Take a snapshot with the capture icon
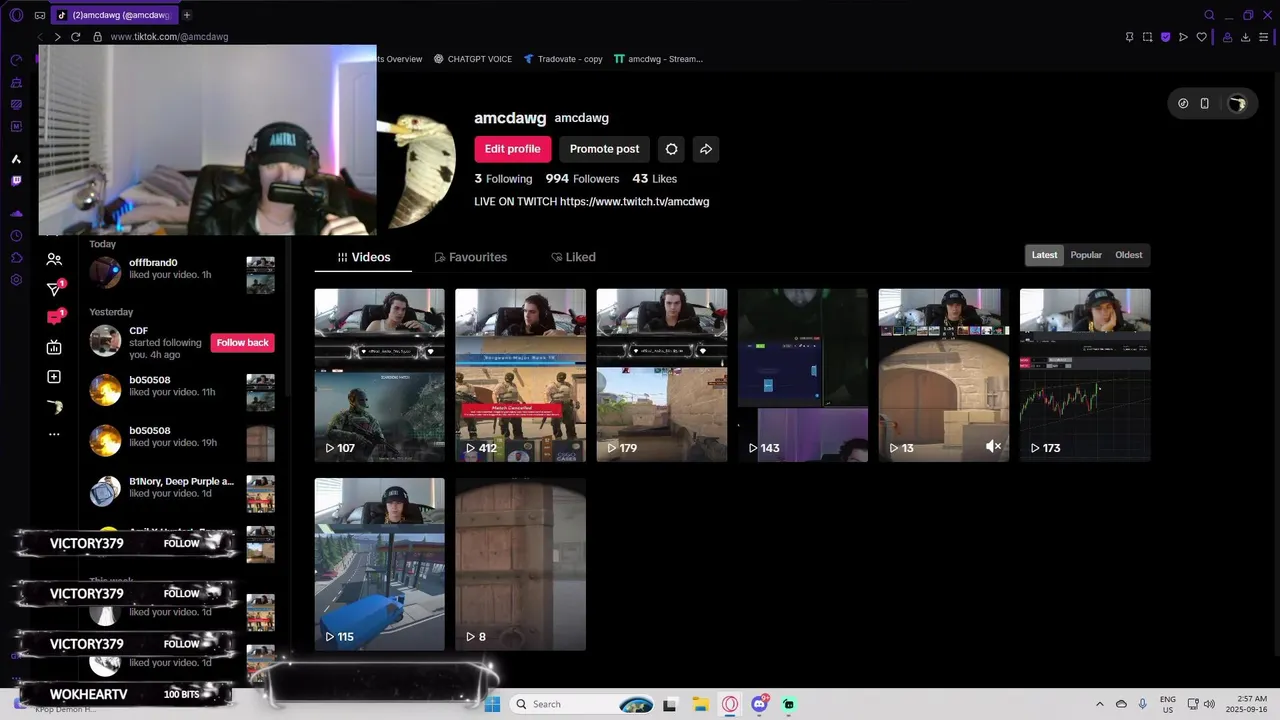This screenshot has width=1280, height=720. coord(1147,37)
